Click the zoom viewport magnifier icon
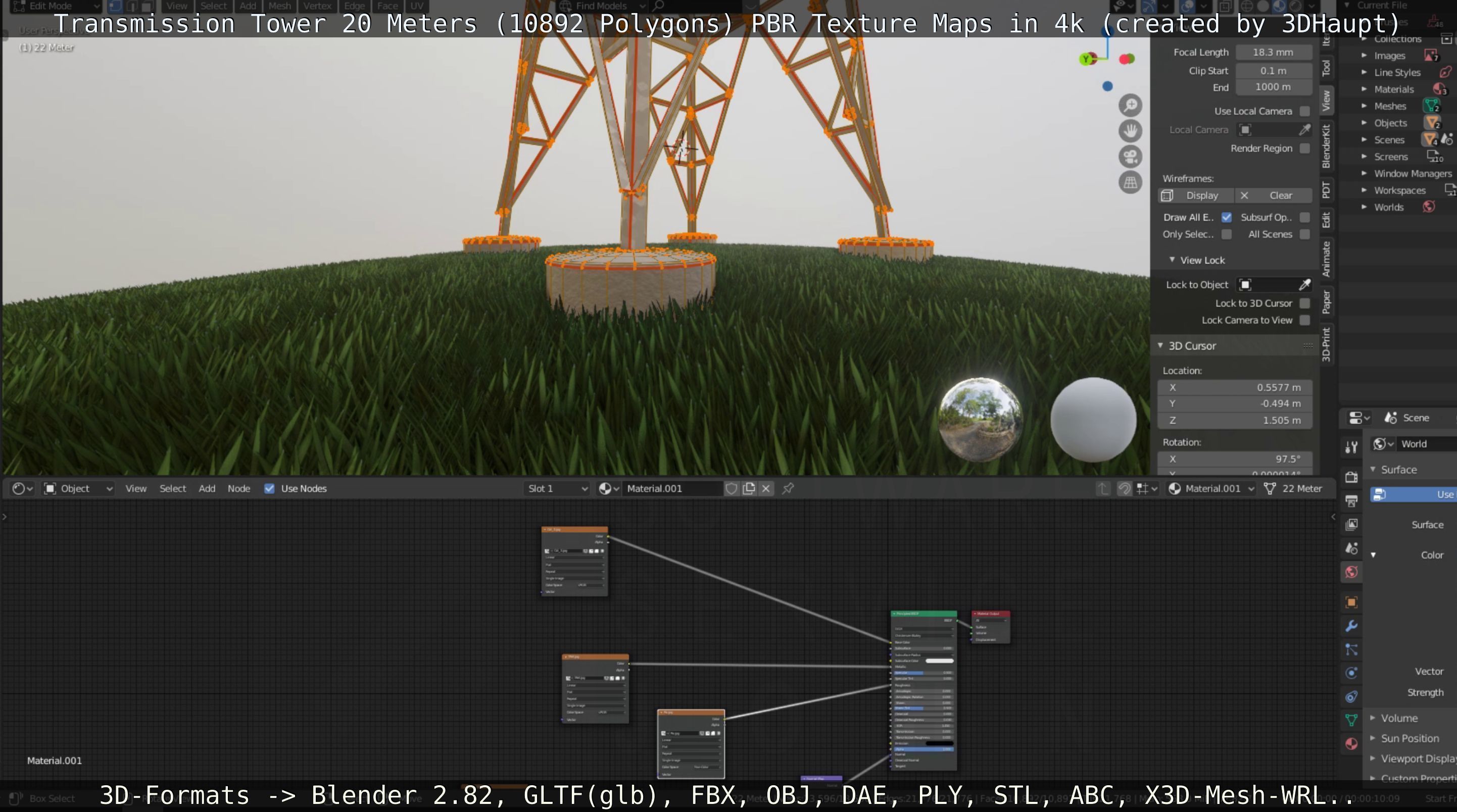1457x812 pixels. [1130, 105]
